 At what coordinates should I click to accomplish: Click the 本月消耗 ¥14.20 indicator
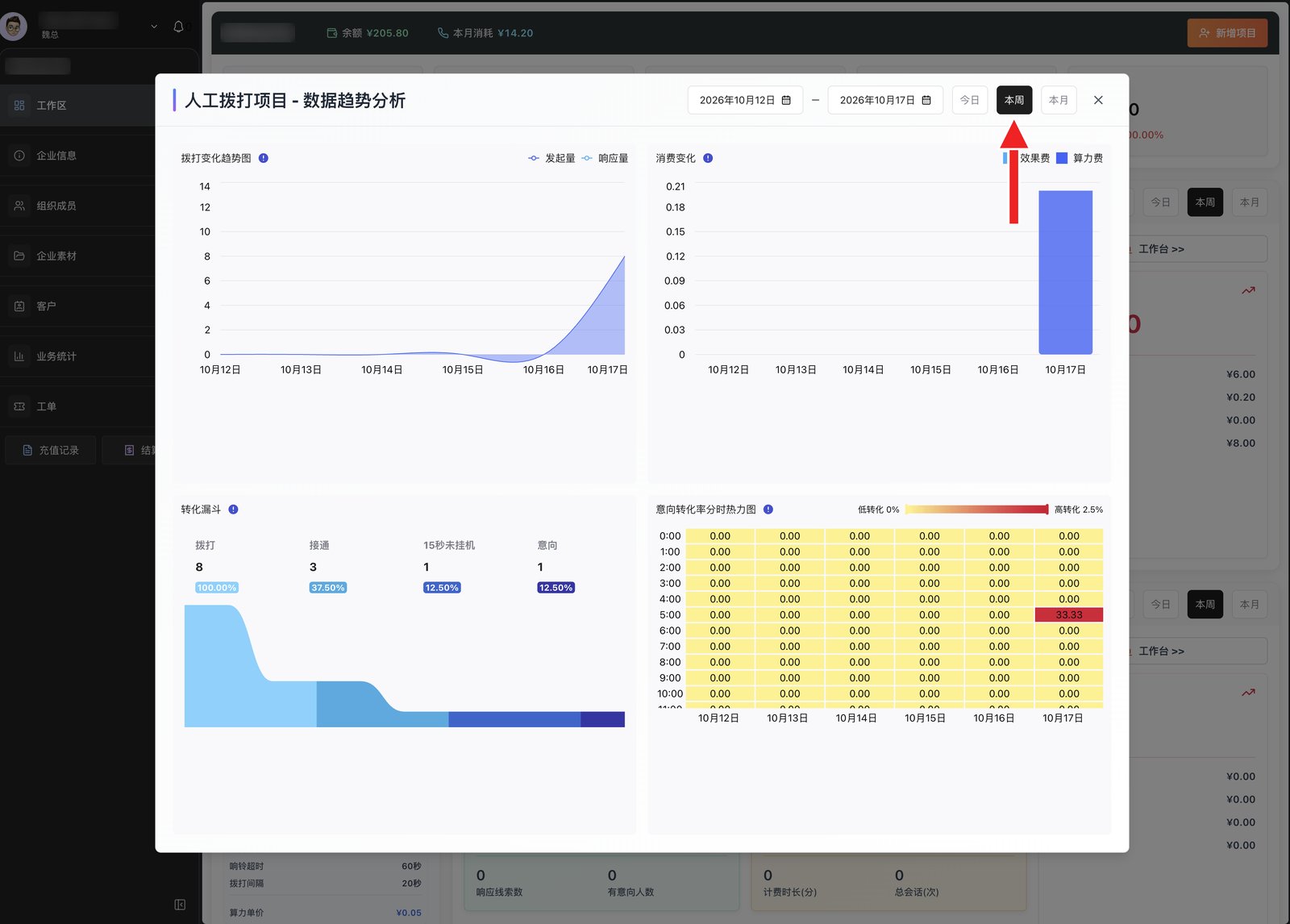click(x=485, y=33)
